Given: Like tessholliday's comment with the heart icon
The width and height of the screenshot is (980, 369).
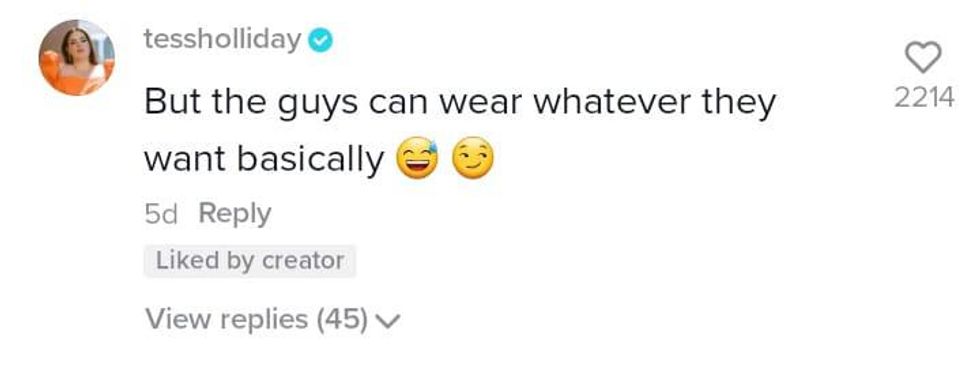Looking at the screenshot, I should tap(923, 58).
